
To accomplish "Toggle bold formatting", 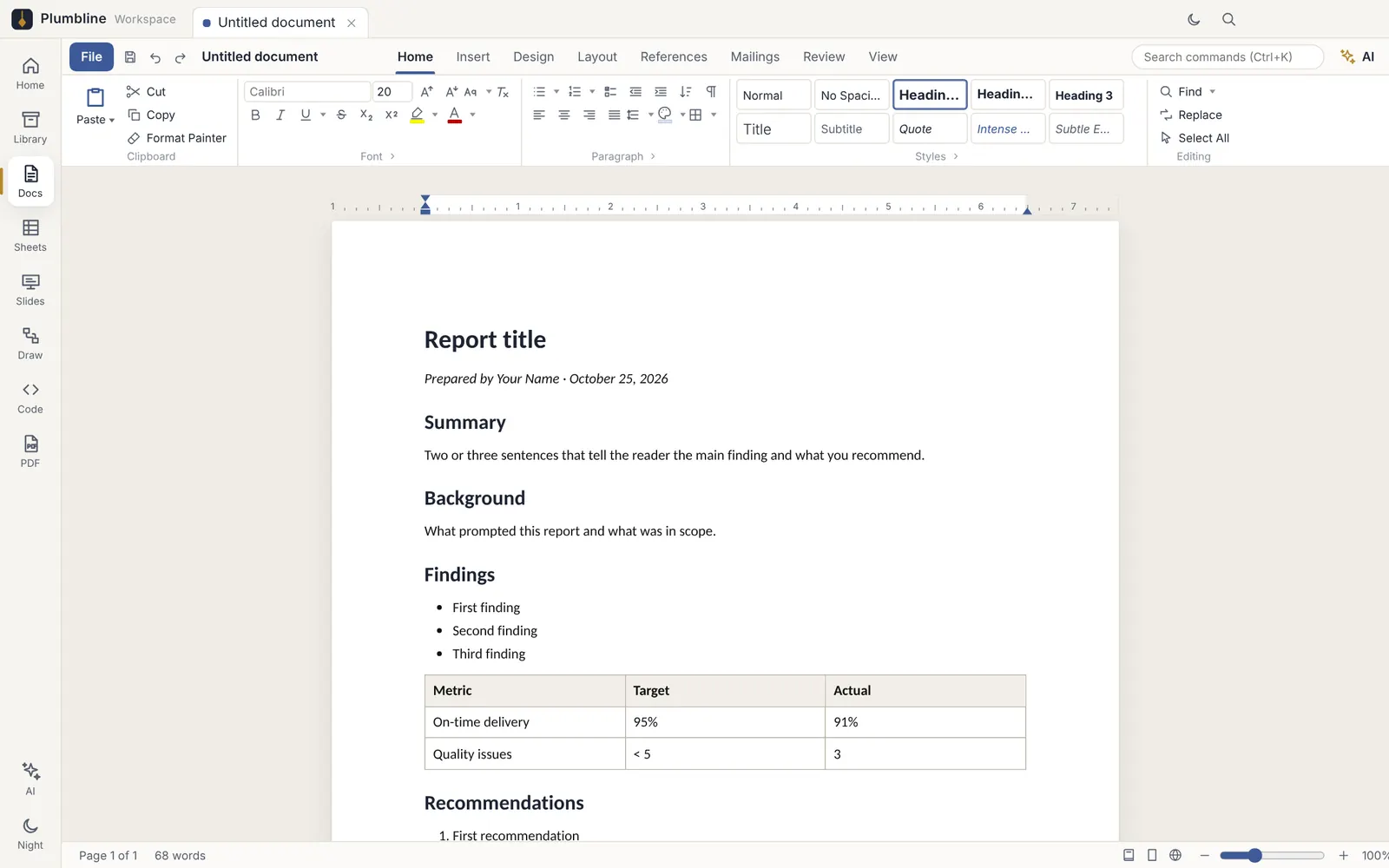I will (255, 115).
